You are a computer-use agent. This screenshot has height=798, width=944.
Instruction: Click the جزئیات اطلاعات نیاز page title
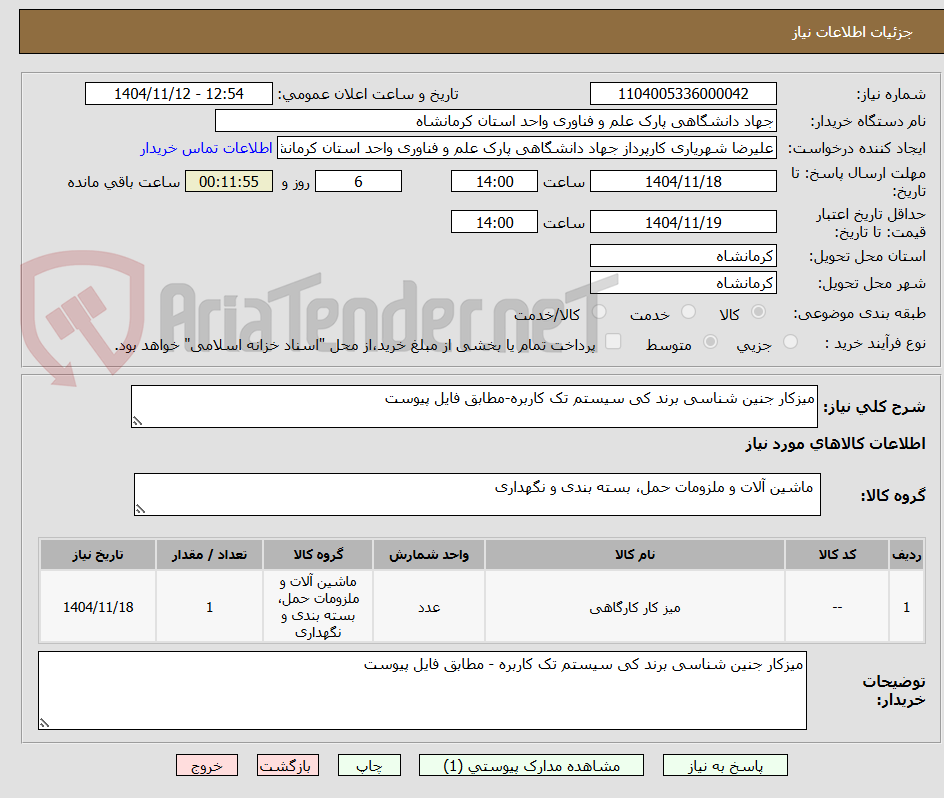(852, 32)
